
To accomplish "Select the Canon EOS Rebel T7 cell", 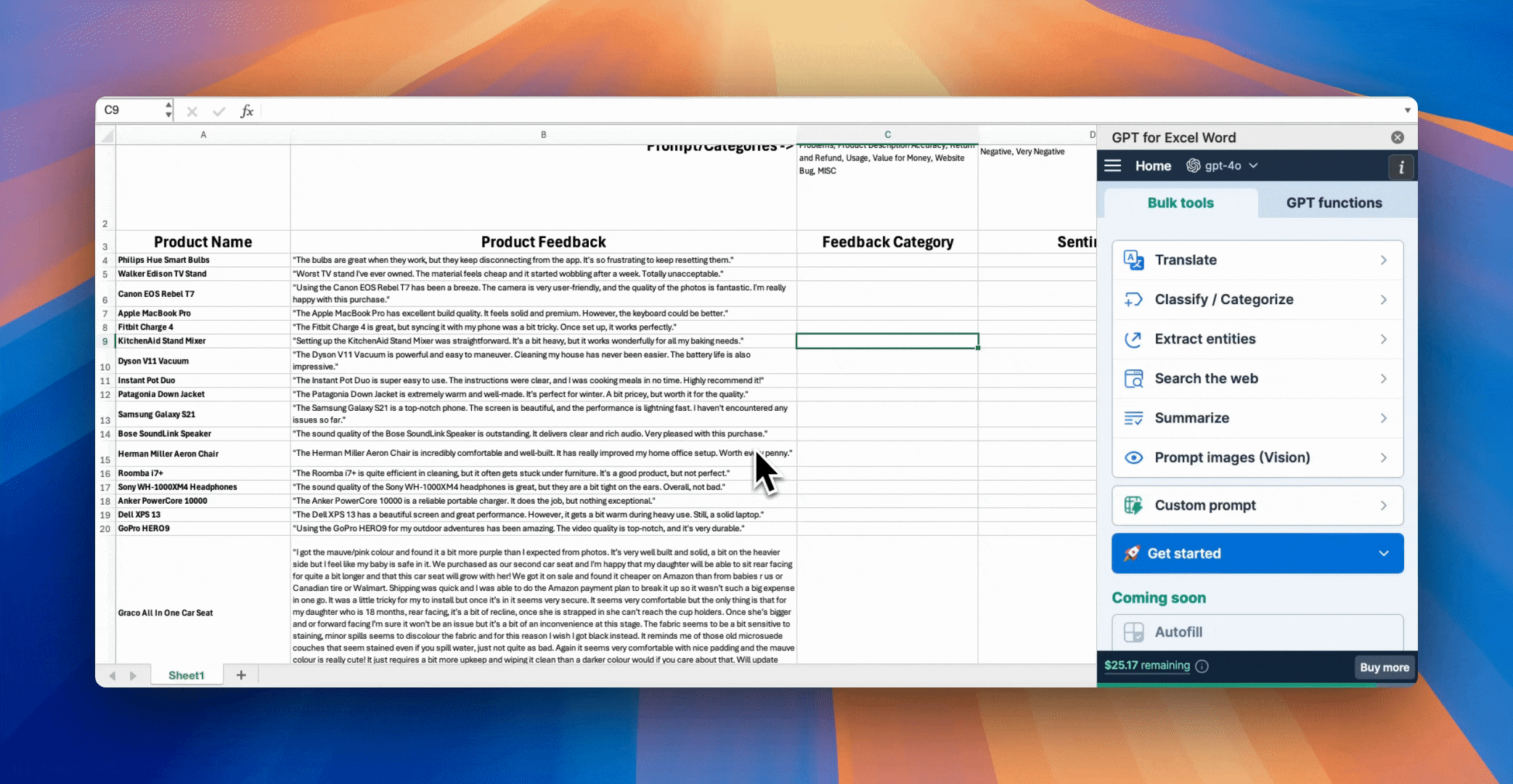I will [203, 294].
